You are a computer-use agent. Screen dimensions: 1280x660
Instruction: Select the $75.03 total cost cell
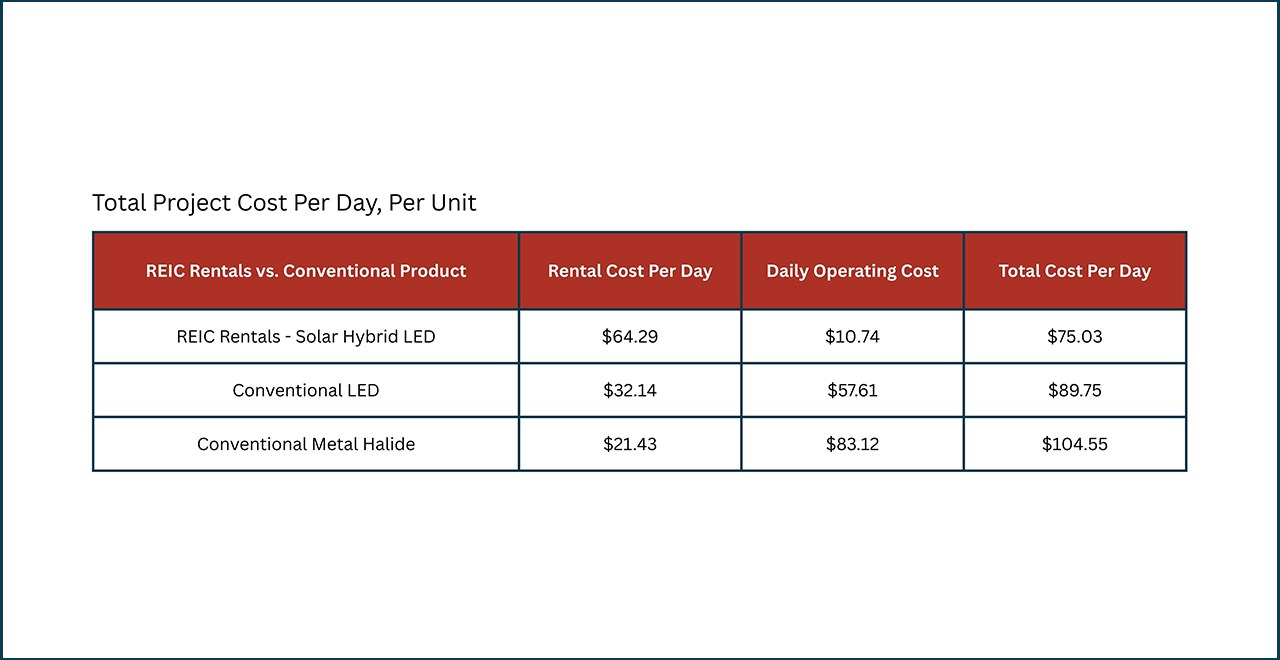(x=1074, y=337)
